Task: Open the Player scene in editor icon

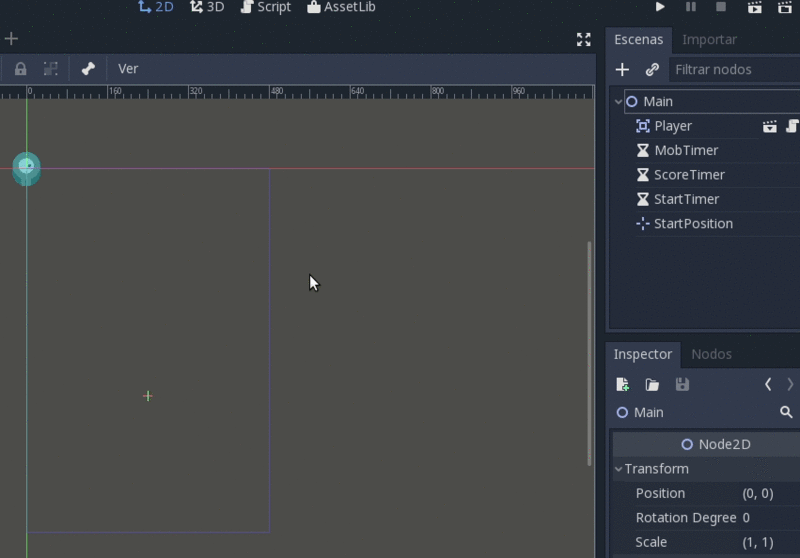Action: 769,126
